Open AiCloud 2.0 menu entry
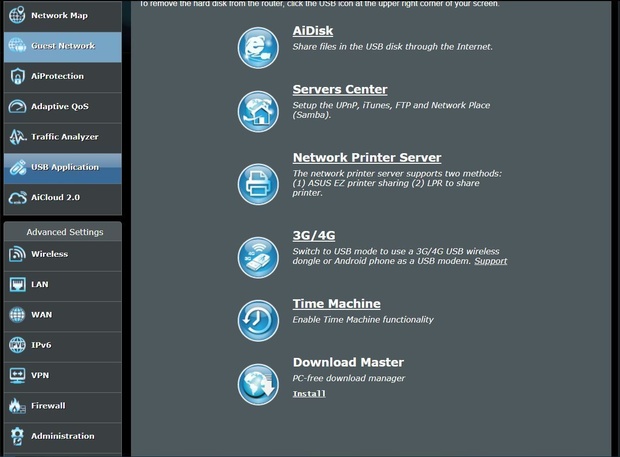The width and height of the screenshot is (620, 457). pyautogui.click(x=62, y=198)
